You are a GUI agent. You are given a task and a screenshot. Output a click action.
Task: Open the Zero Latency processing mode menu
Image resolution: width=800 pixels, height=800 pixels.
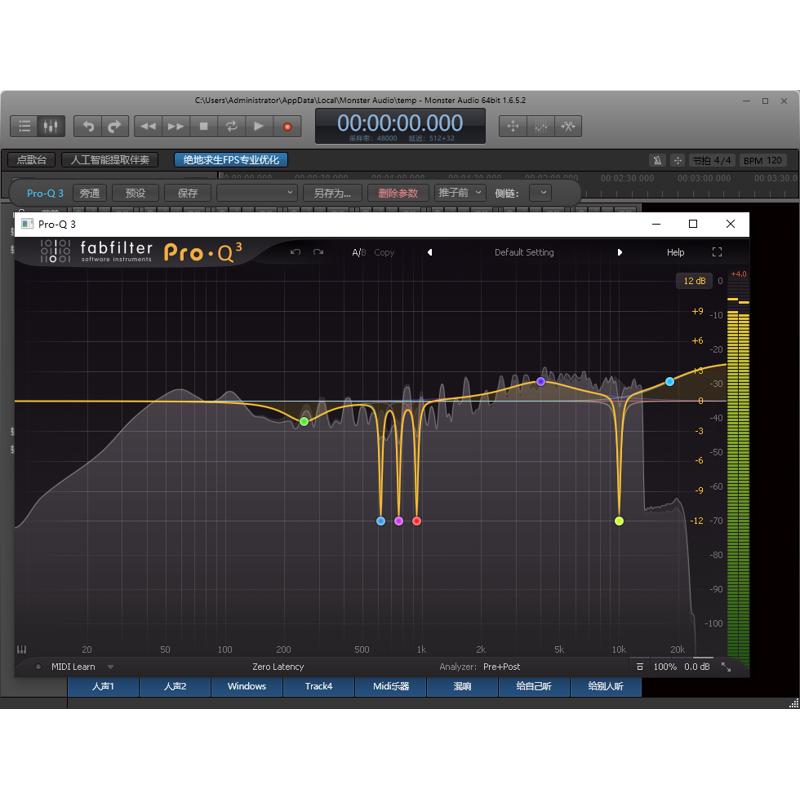click(278, 666)
